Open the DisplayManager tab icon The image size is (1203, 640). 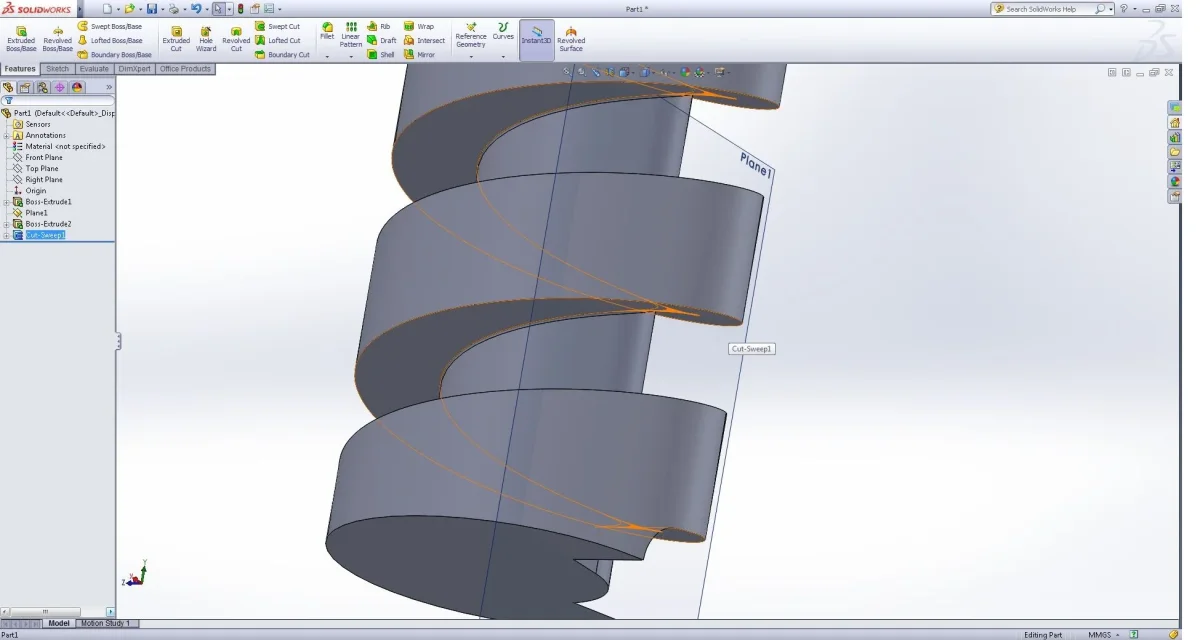77,88
